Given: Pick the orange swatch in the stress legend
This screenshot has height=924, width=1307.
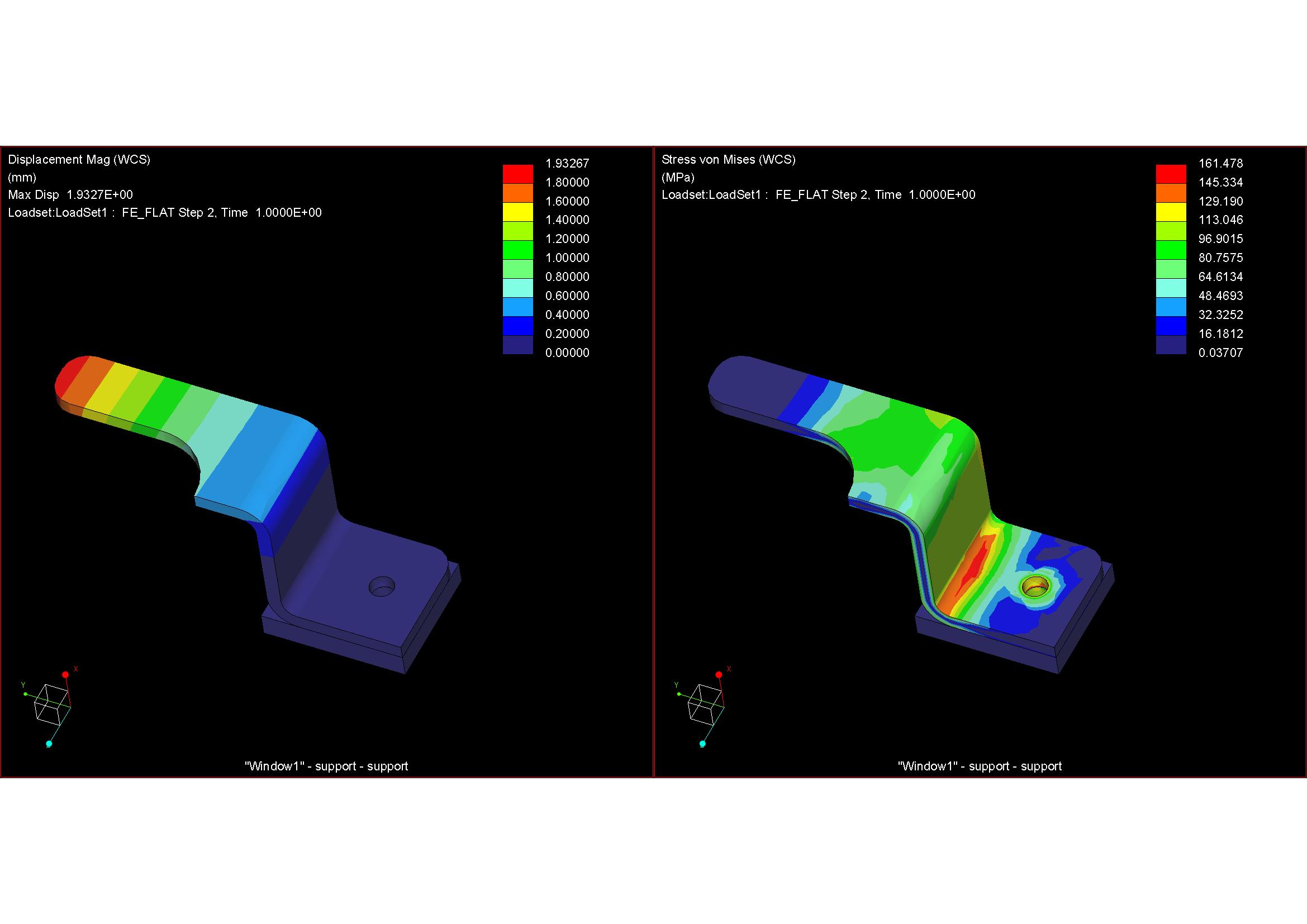Looking at the screenshot, I should (1171, 193).
